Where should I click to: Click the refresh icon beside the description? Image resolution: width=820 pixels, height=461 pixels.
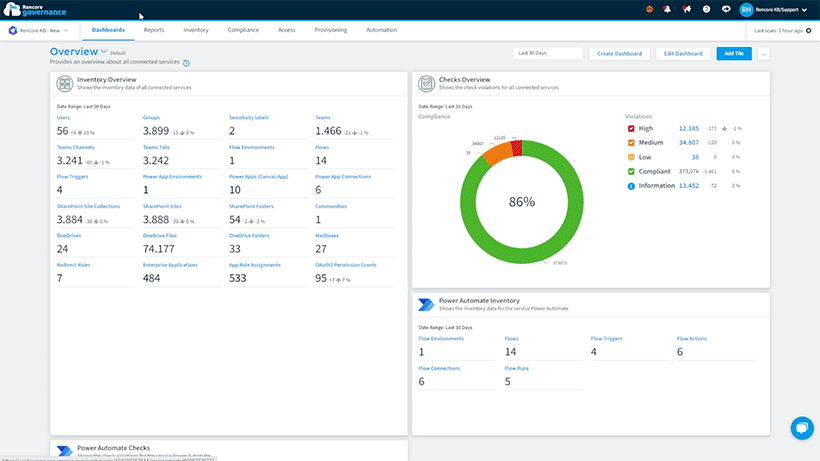(186, 63)
